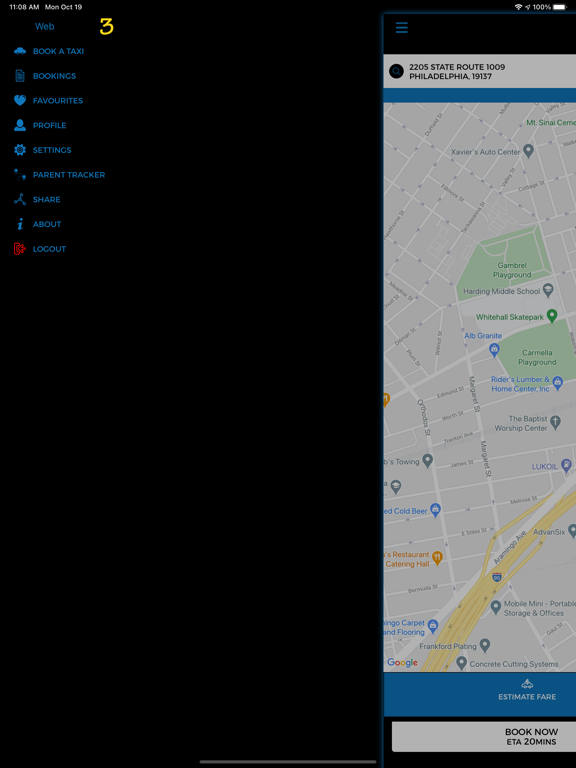
Task: Tap the battery indicator in the status bar
Action: tap(560, 7)
